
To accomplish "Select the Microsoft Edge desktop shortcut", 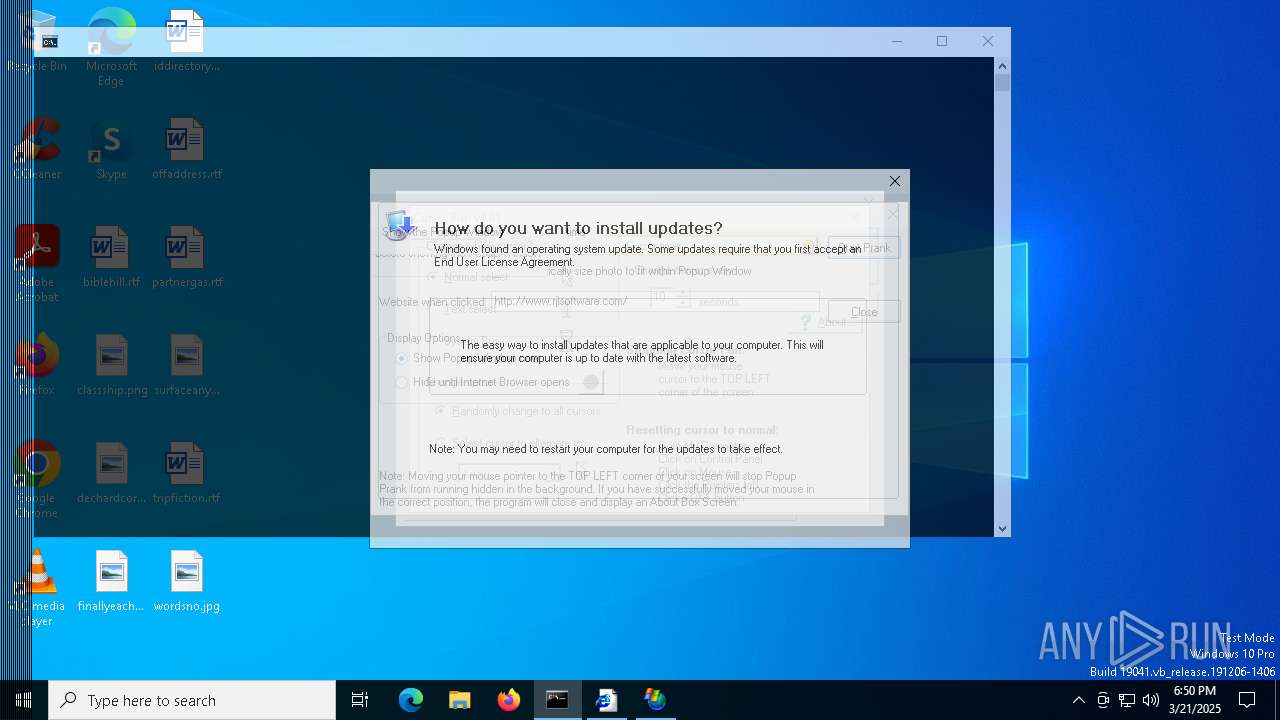I will point(111,47).
